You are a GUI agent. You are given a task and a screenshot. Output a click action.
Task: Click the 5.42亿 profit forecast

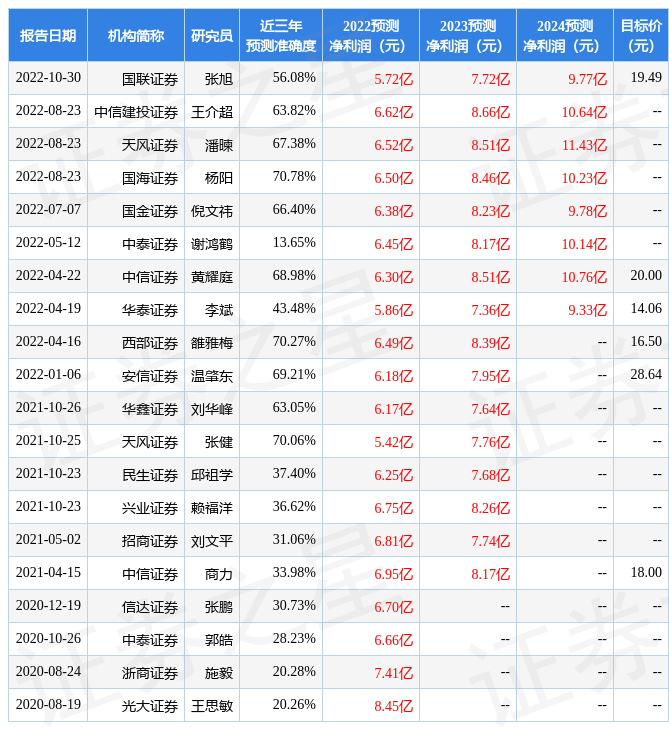click(x=393, y=442)
